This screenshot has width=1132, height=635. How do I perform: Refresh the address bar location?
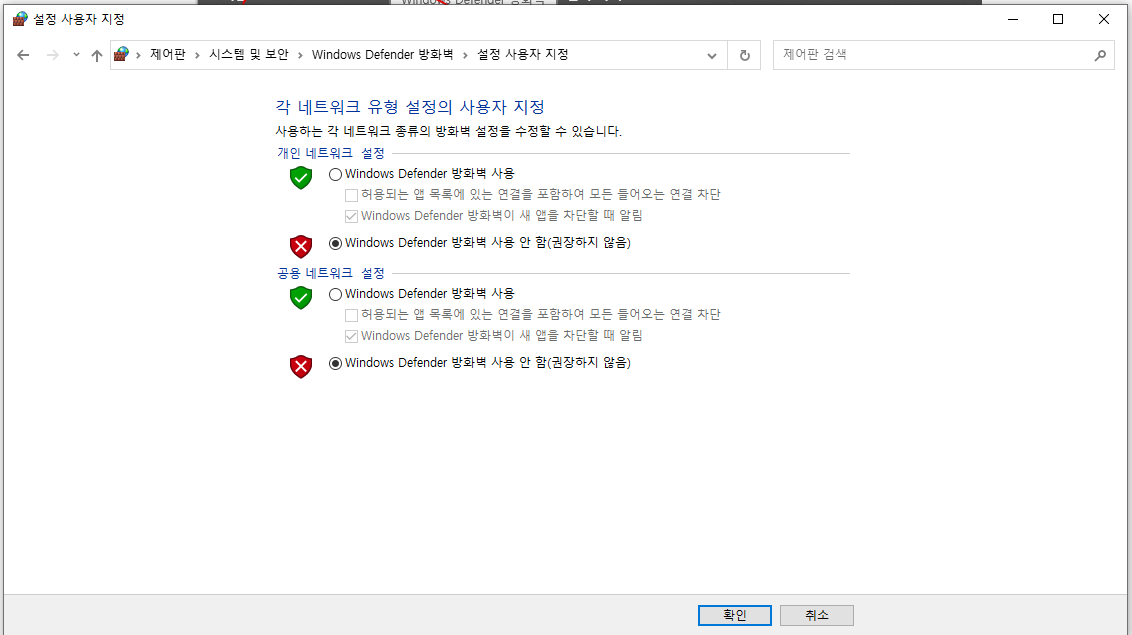coord(744,55)
